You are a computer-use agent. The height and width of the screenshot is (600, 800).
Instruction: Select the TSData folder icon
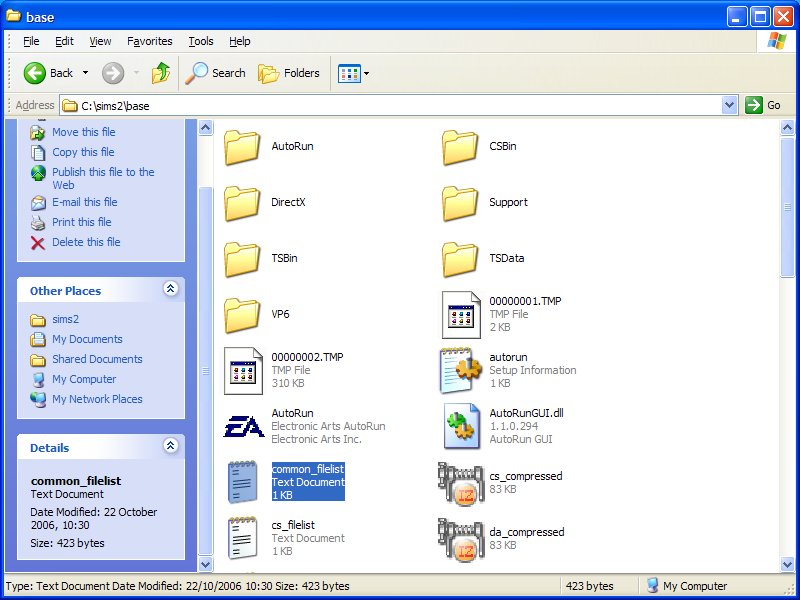coord(460,260)
